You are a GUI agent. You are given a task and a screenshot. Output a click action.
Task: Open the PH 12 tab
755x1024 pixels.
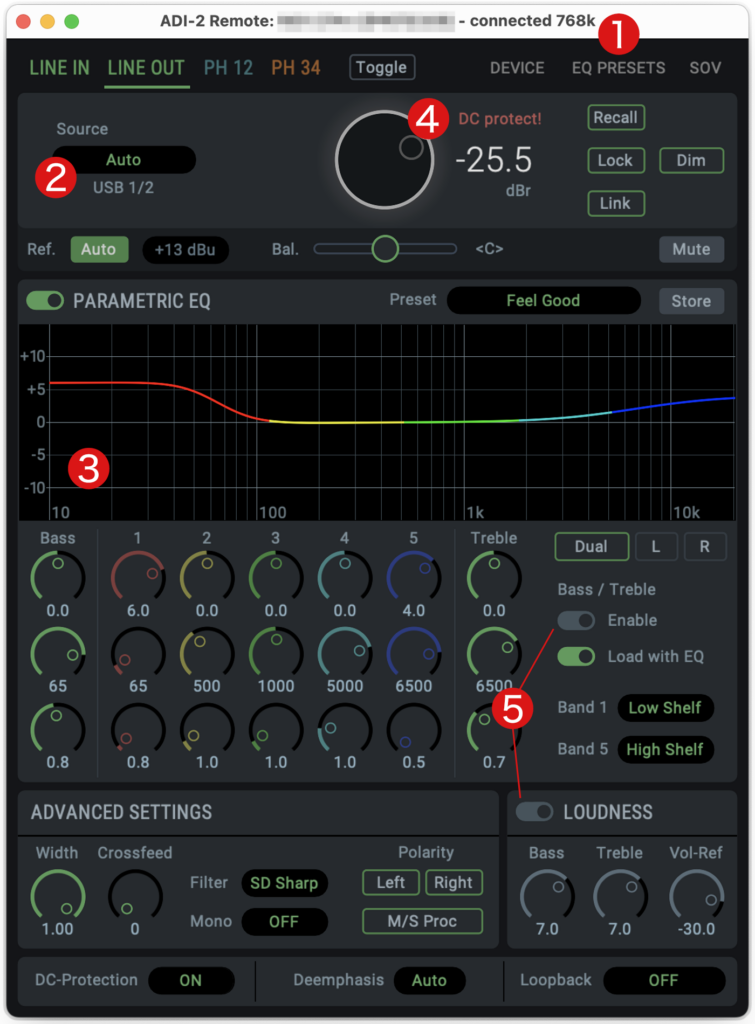click(229, 68)
